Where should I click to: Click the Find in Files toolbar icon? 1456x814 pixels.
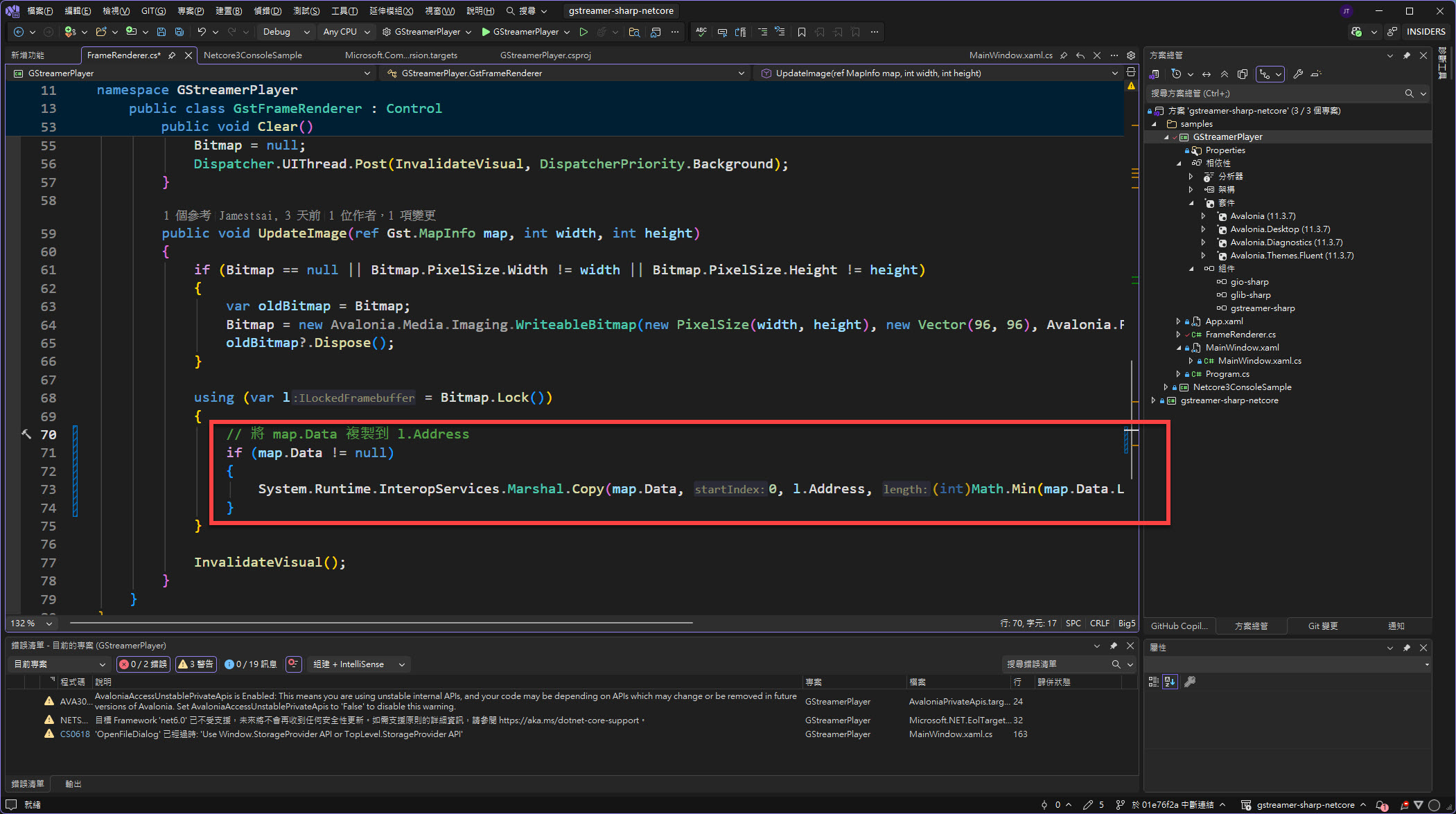coord(634,32)
